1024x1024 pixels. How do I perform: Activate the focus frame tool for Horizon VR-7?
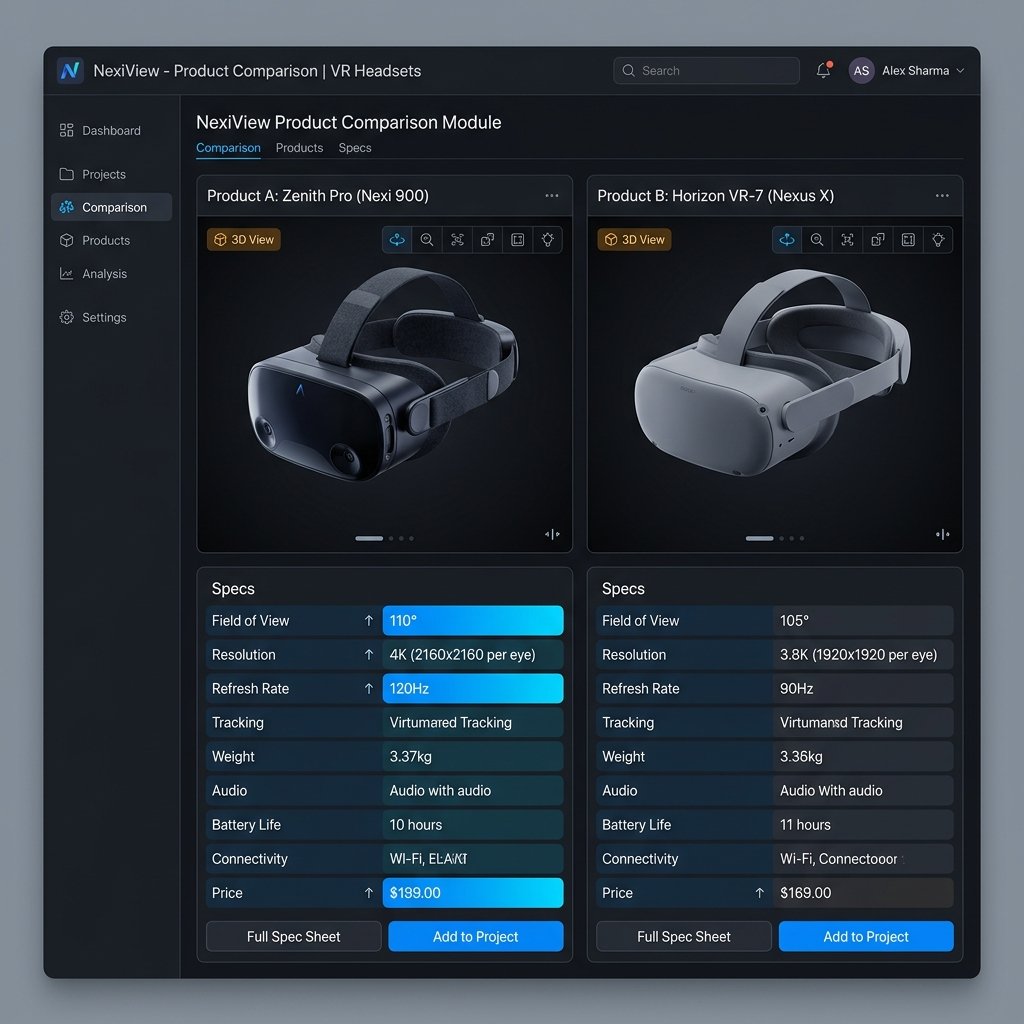(x=847, y=240)
